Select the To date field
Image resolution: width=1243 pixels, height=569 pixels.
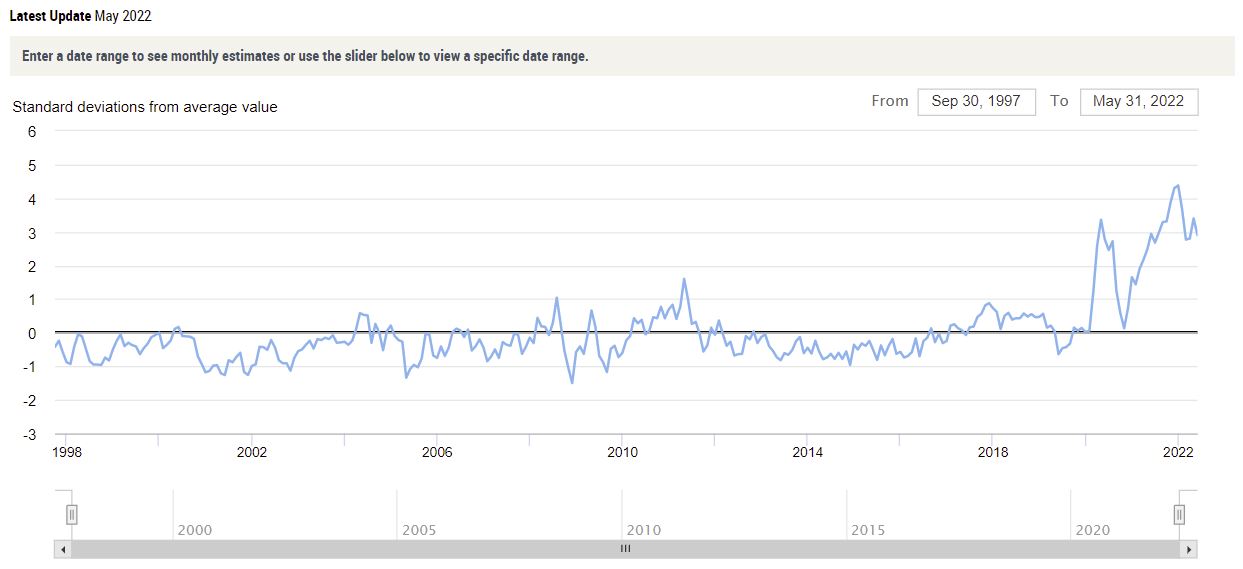pos(1138,101)
